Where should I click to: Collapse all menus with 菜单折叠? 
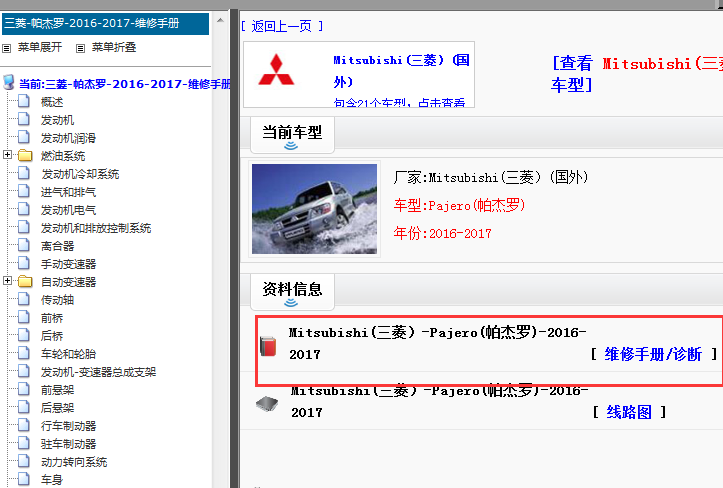114,48
